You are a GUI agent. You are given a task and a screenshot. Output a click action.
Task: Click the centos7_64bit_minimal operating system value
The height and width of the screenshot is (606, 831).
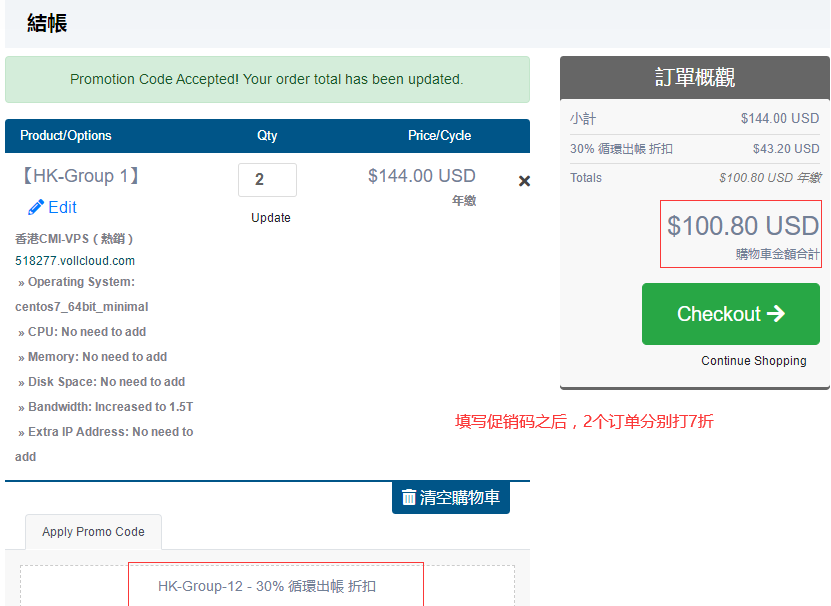tap(82, 307)
